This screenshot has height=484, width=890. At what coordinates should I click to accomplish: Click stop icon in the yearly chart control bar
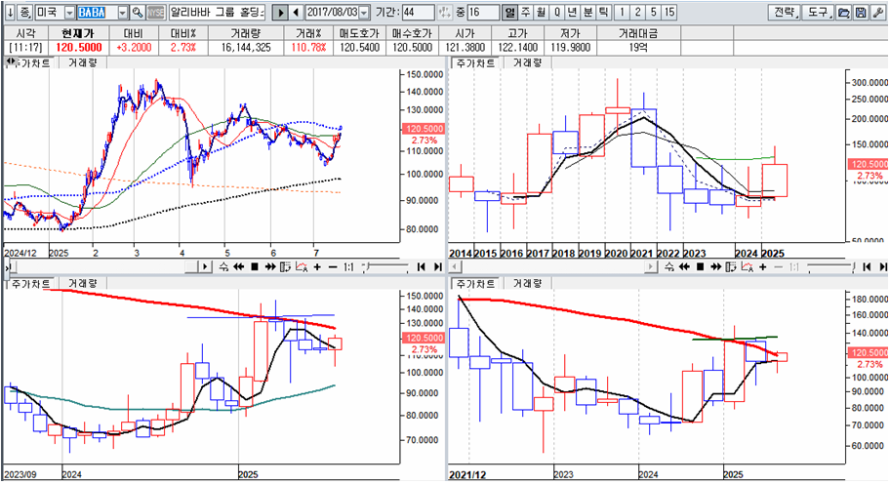pos(700,267)
